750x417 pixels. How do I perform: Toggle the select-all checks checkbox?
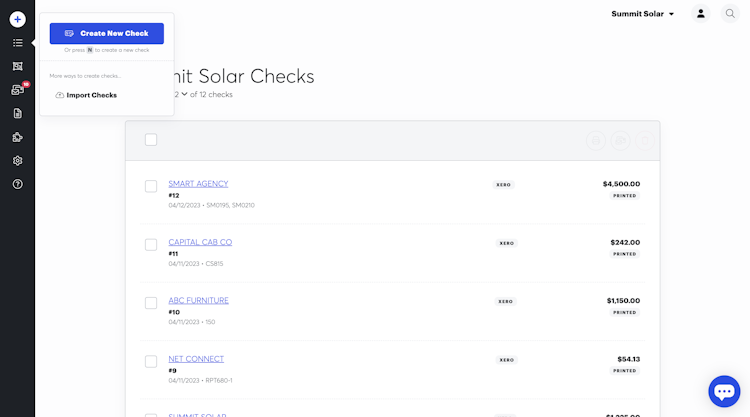pos(151,140)
